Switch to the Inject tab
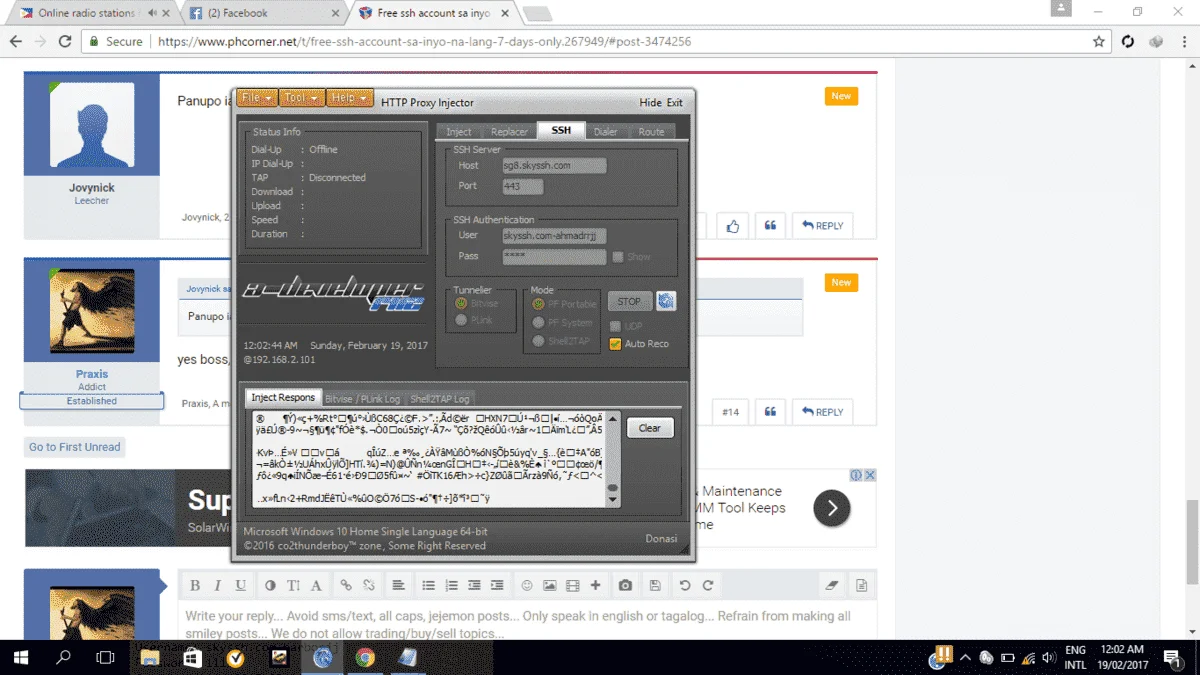The width and height of the screenshot is (1200, 675). (459, 132)
